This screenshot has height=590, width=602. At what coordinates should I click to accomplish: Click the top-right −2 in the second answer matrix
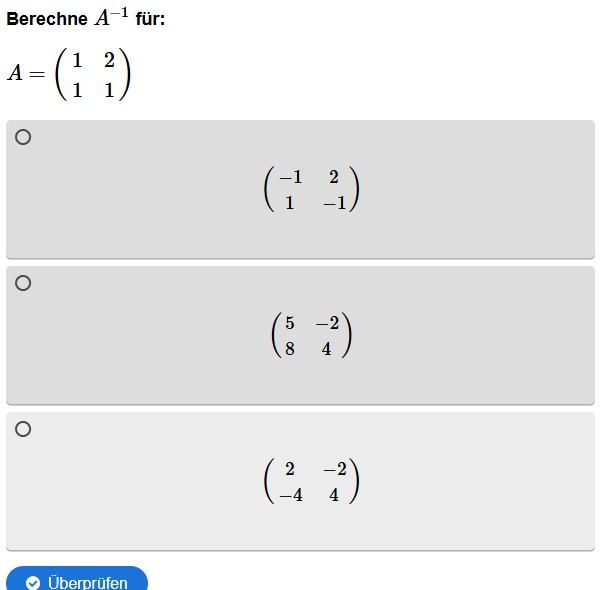327,323
